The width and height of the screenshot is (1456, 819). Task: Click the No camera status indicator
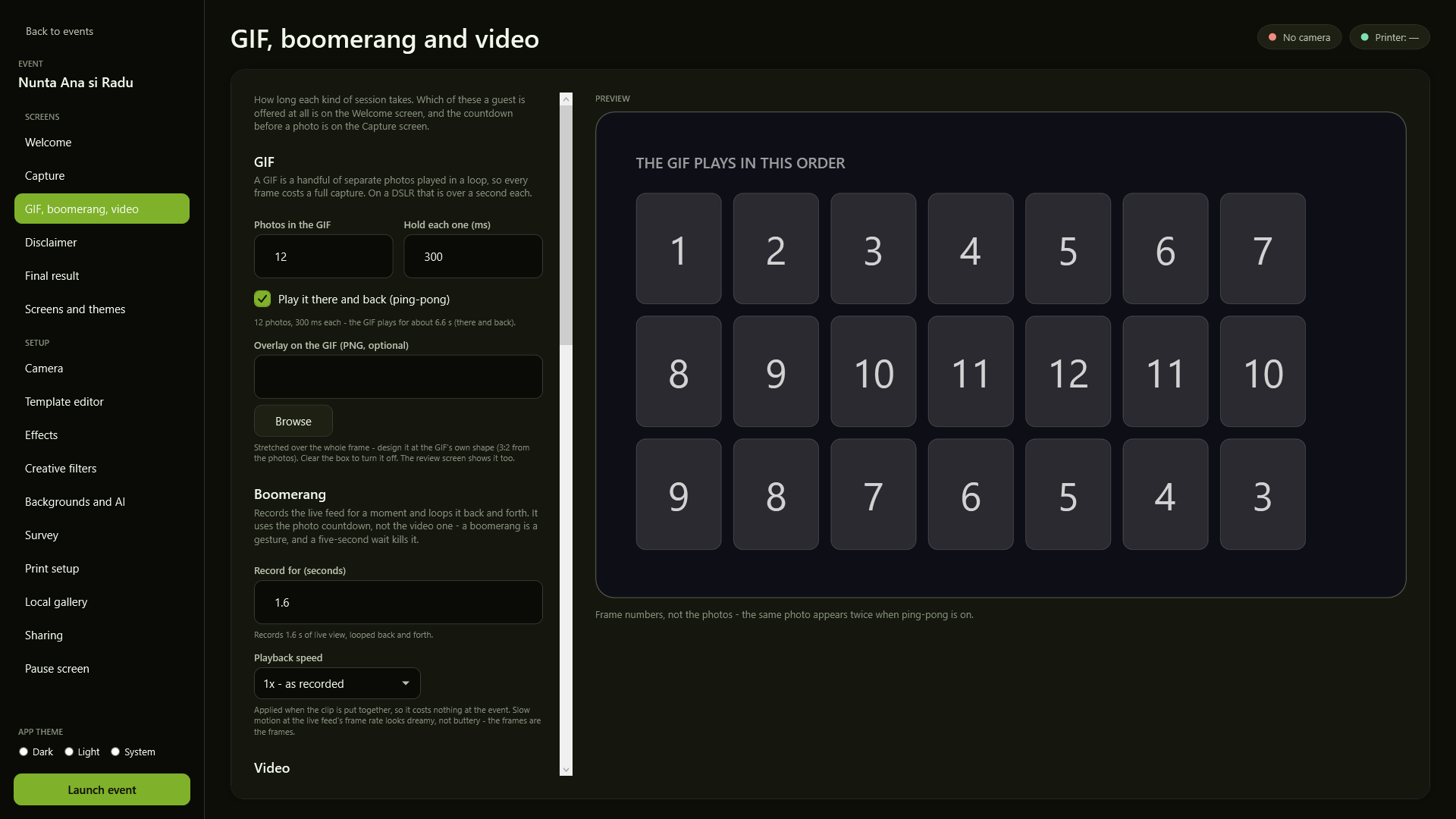1299,37
